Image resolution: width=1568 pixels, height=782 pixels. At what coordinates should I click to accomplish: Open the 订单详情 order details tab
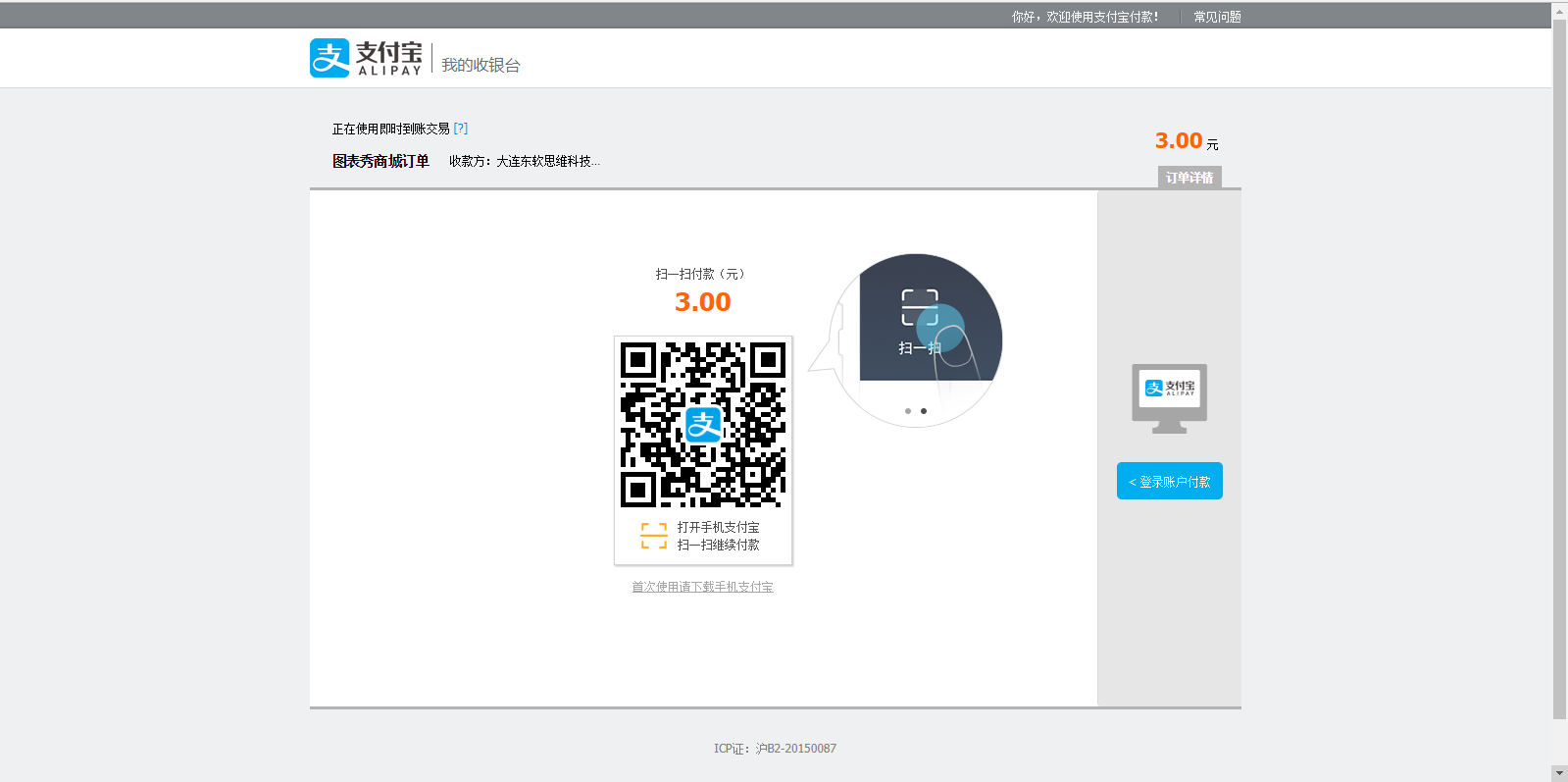[1189, 178]
